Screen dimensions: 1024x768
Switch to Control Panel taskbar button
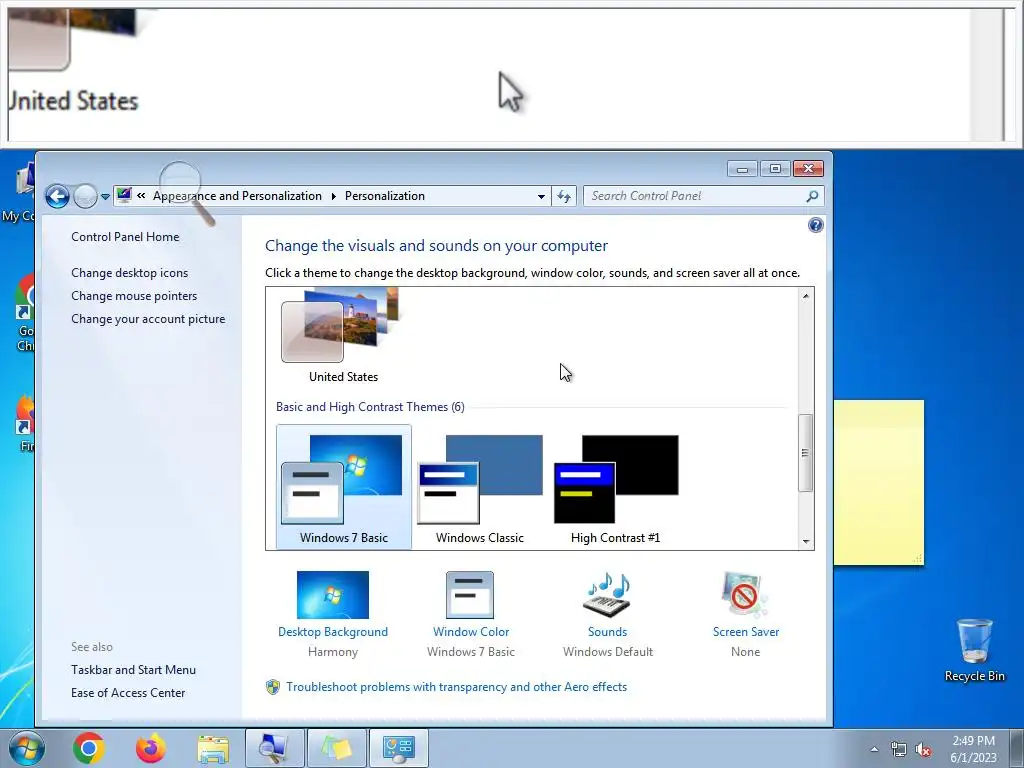tap(398, 748)
